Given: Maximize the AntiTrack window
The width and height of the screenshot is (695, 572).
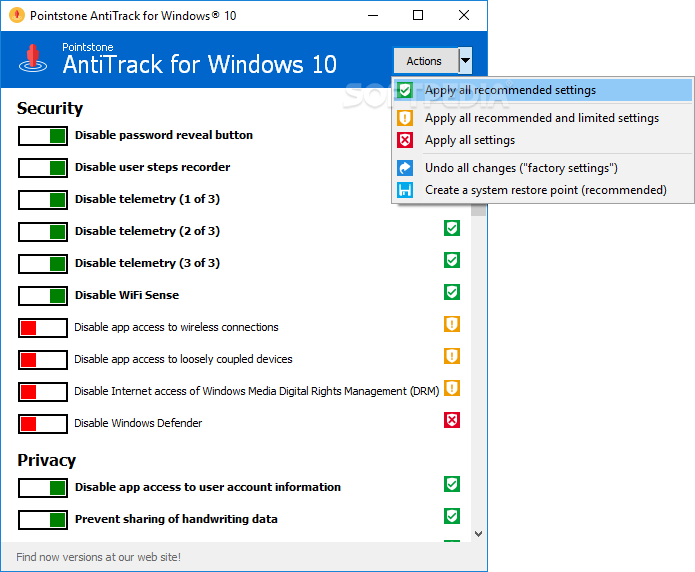Looking at the screenshot, I should click(418, 16).
